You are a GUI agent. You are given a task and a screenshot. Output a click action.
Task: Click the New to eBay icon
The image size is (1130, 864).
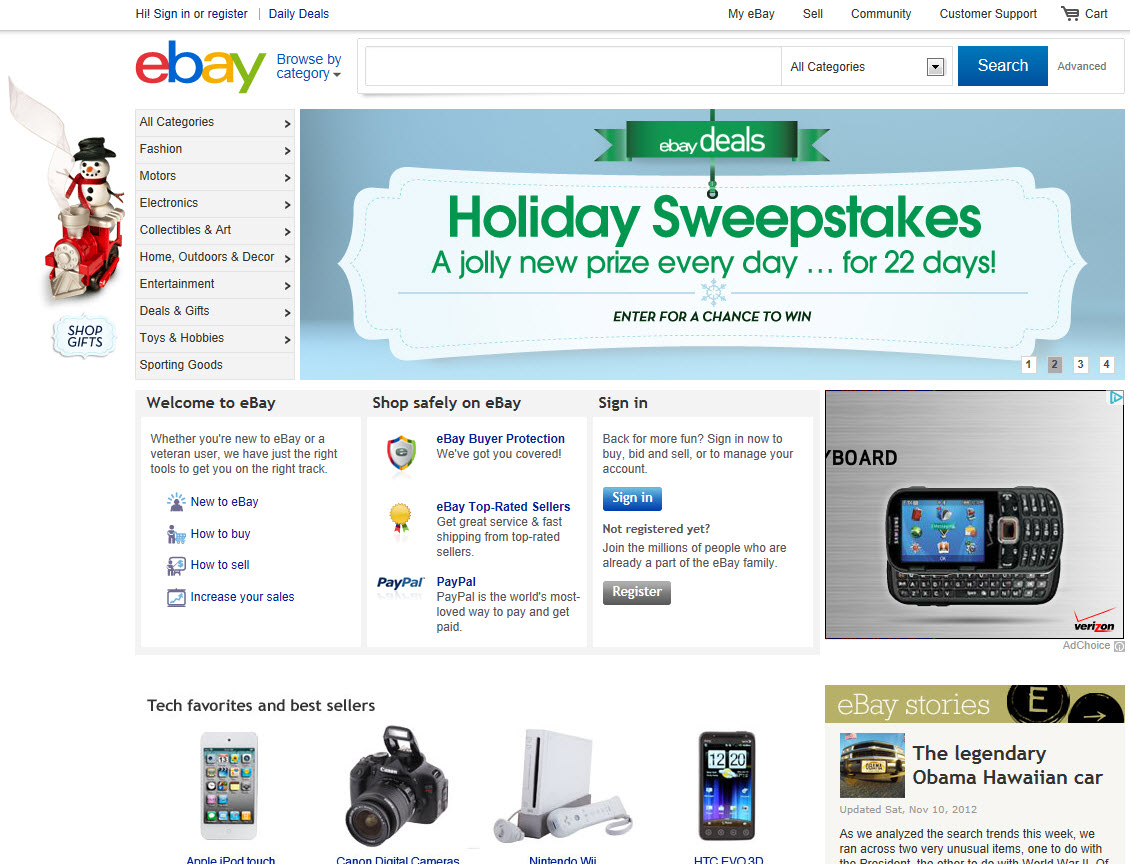pos(176,502)
